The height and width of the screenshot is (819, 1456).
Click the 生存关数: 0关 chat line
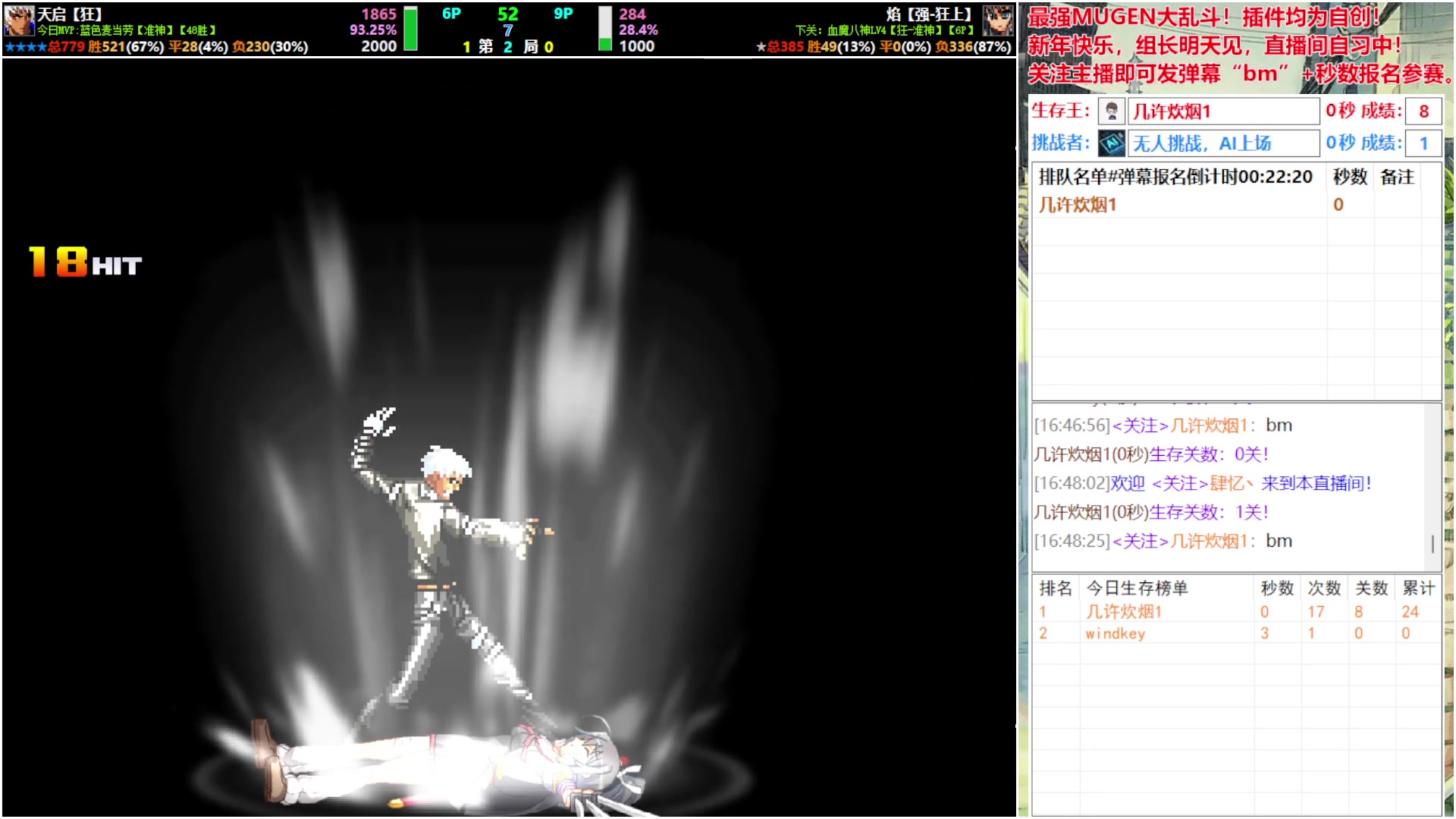[1151, 454]
